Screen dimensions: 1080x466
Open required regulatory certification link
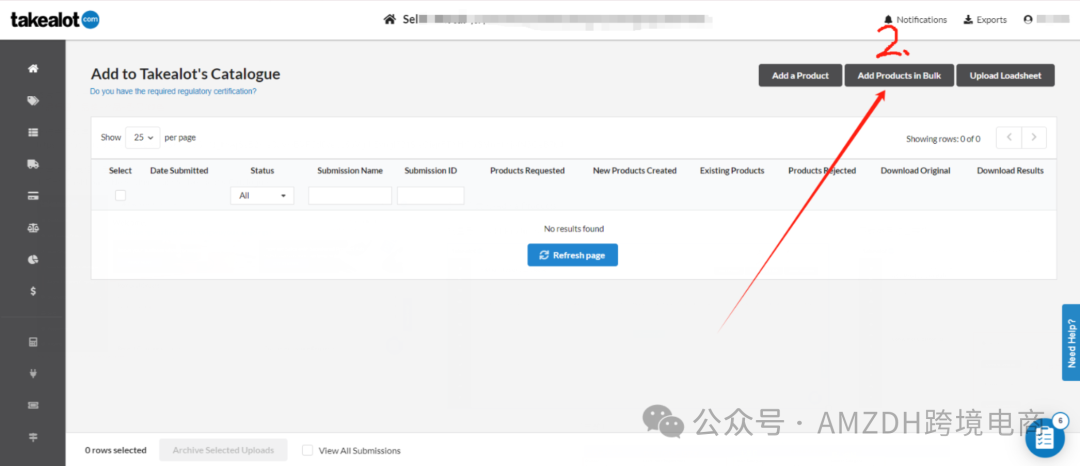coord(173,91)
